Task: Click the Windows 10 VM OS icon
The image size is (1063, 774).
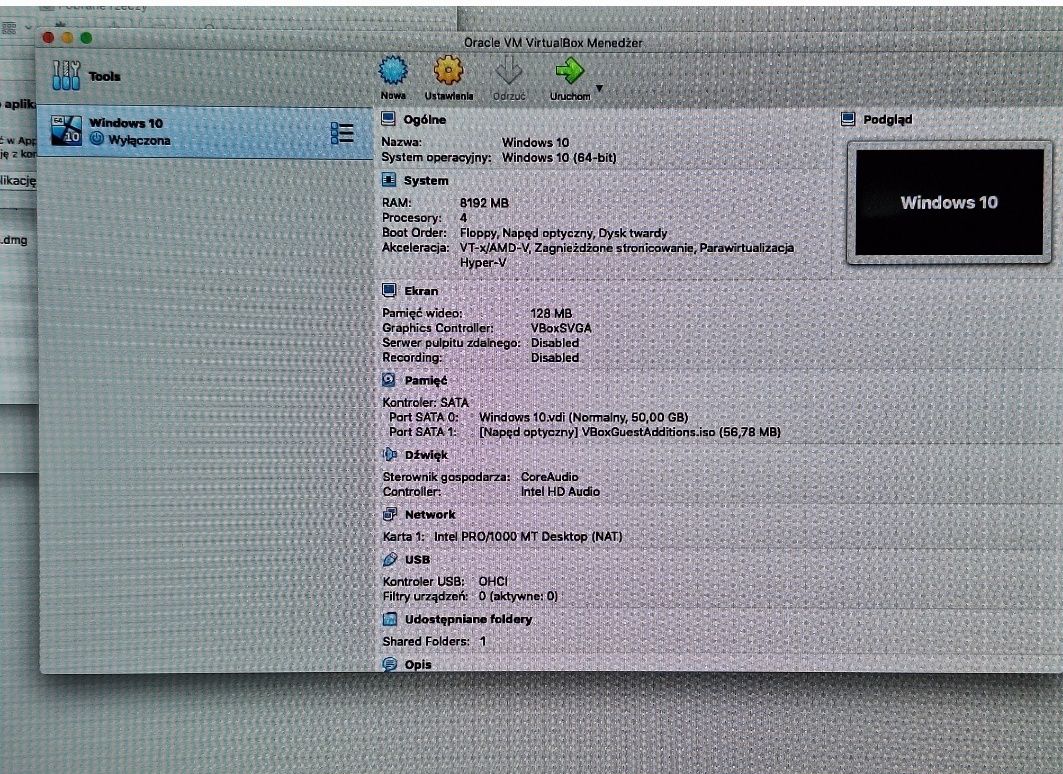Action: 66,130
